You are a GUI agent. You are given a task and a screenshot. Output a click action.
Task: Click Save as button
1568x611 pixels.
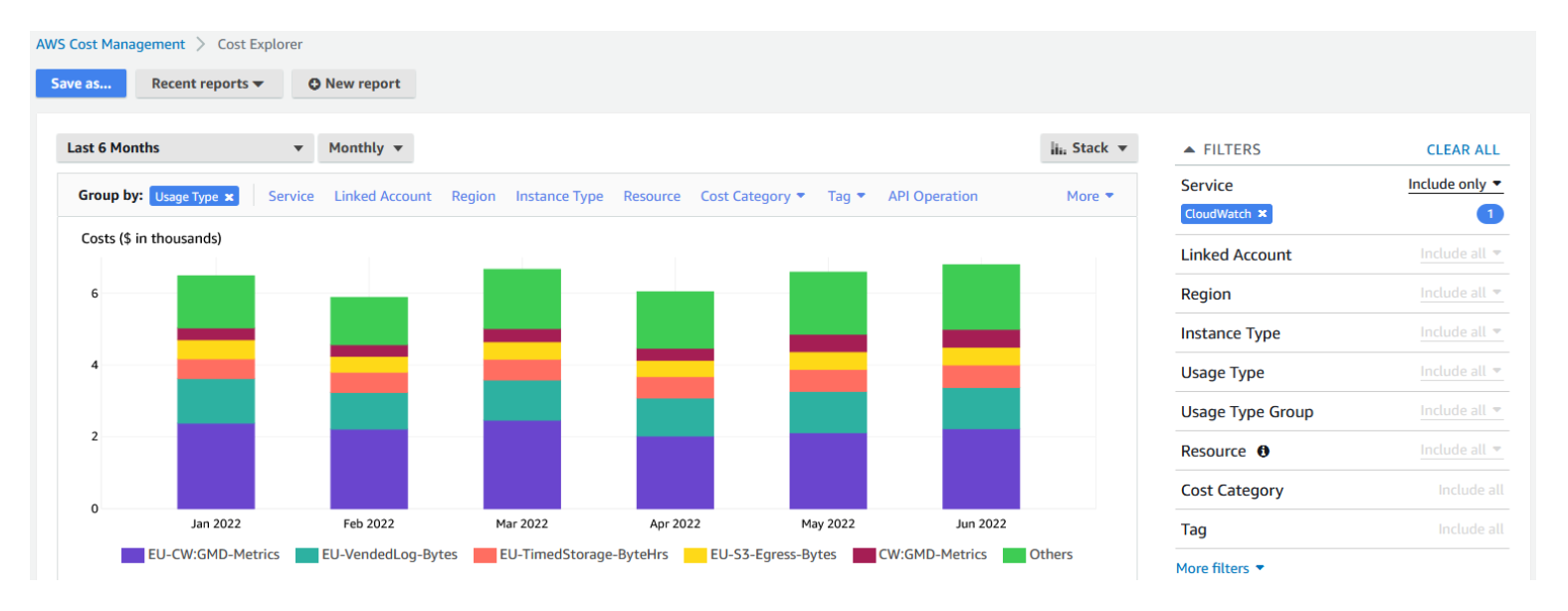81,84
